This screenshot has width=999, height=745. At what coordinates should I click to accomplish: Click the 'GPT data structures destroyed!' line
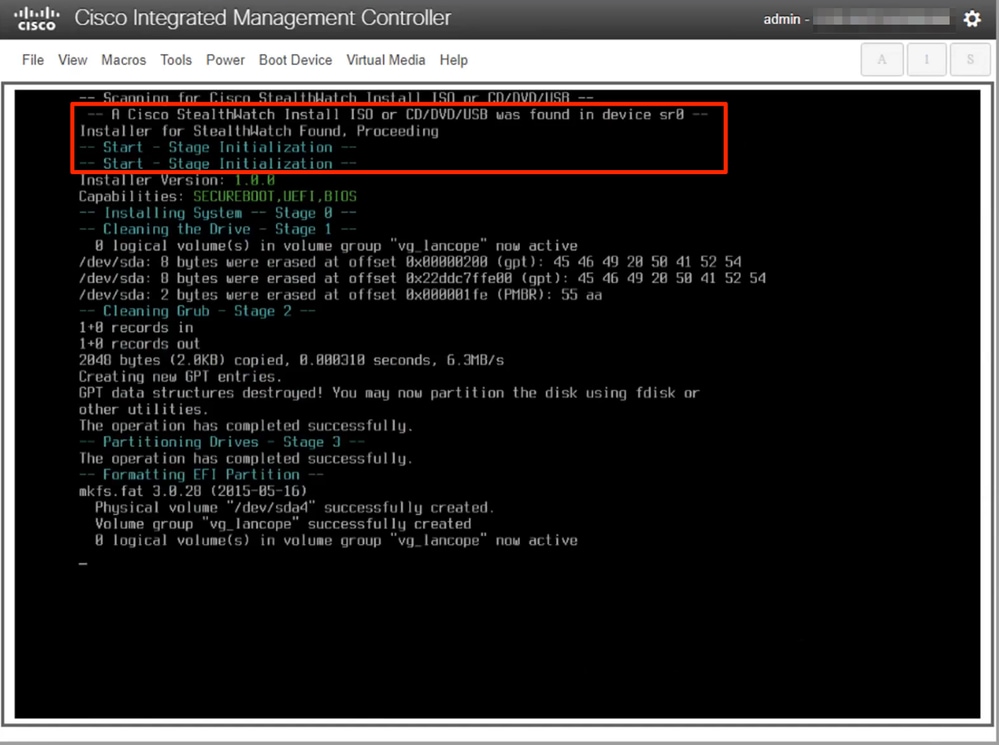[x=389, y=393]
